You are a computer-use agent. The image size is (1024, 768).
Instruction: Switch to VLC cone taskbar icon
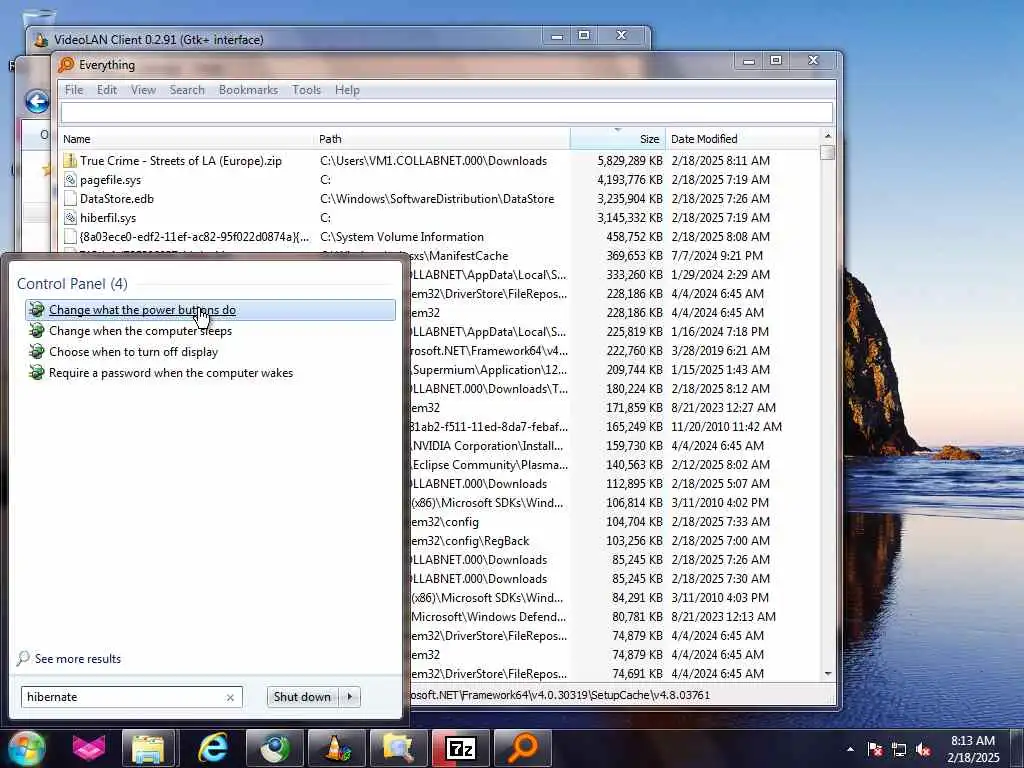(337, 748)
